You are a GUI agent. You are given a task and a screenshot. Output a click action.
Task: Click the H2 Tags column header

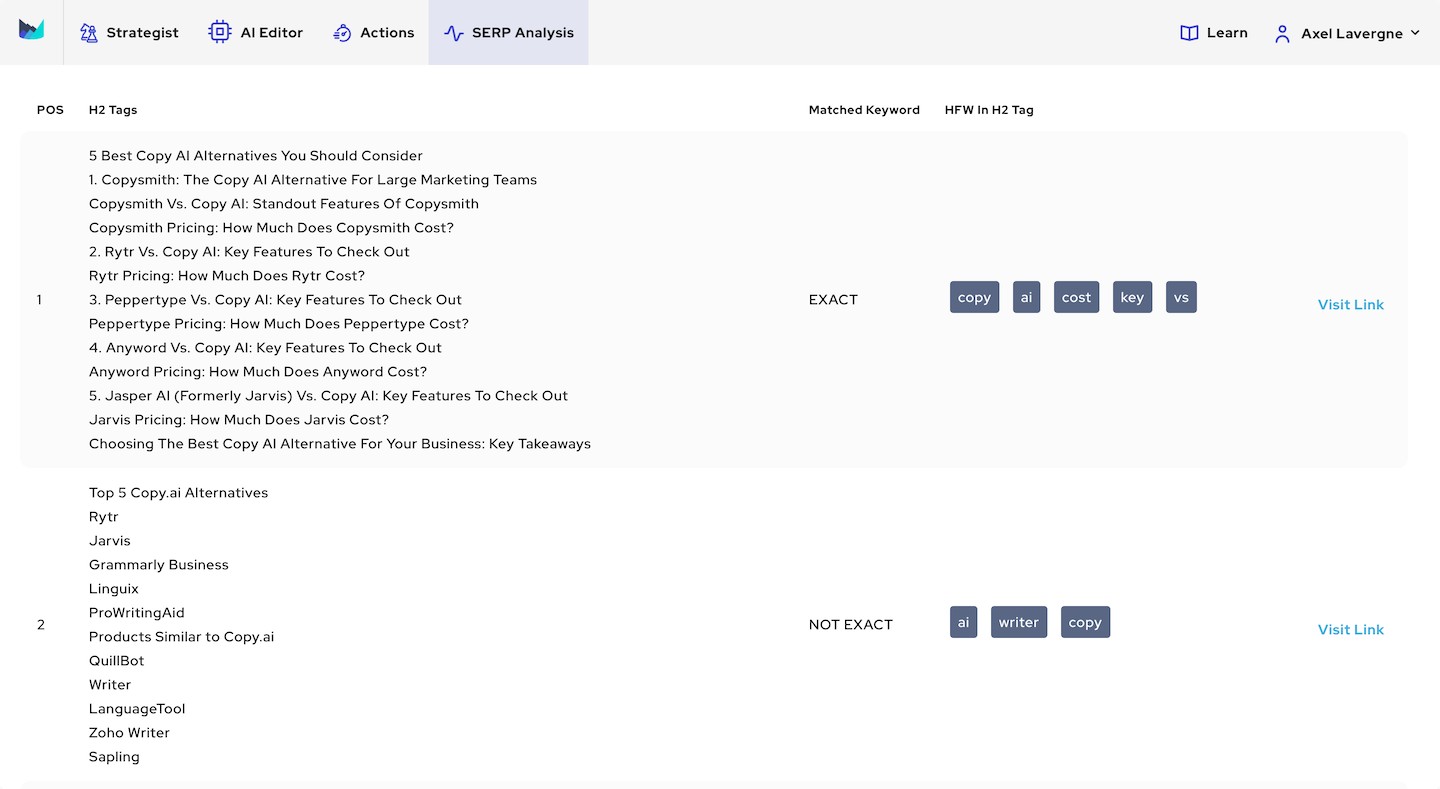point(113,110)
